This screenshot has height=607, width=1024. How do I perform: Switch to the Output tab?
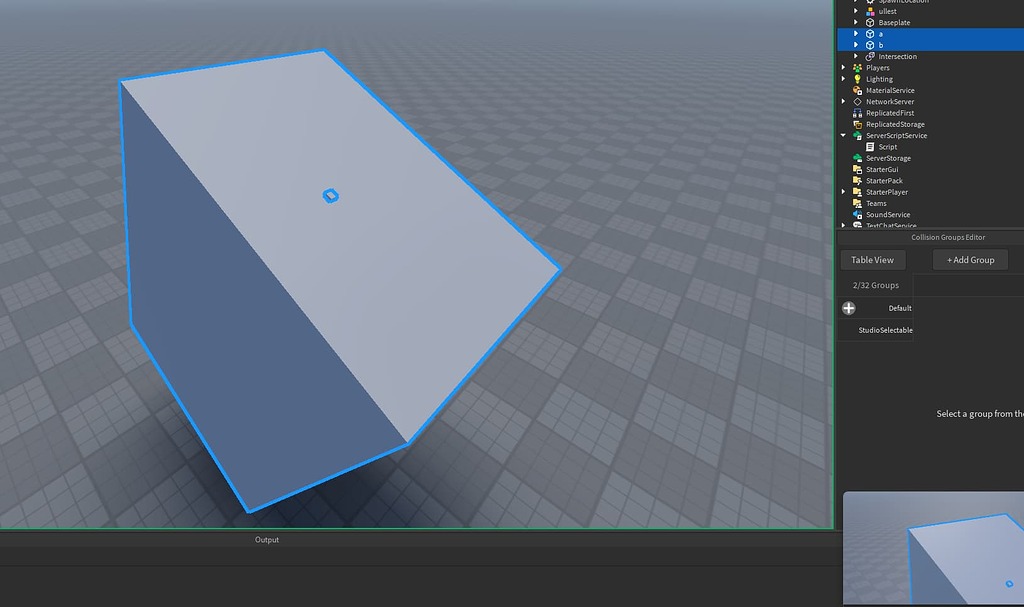tap(265, 539)
